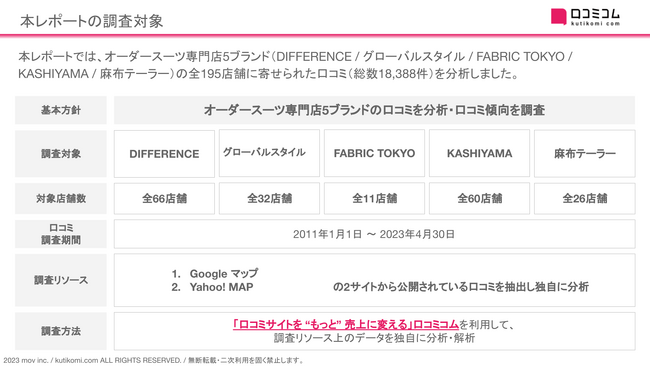Click the 全60店舗 cell
Image resolution: width=650 pixels, height=366 pixels.
[479, 199]
